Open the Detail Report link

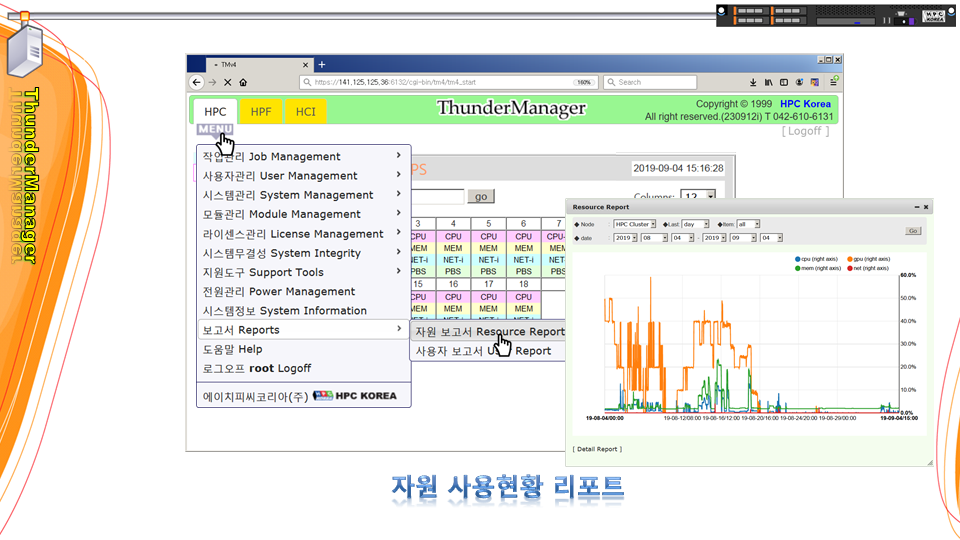tap(597, 449)
